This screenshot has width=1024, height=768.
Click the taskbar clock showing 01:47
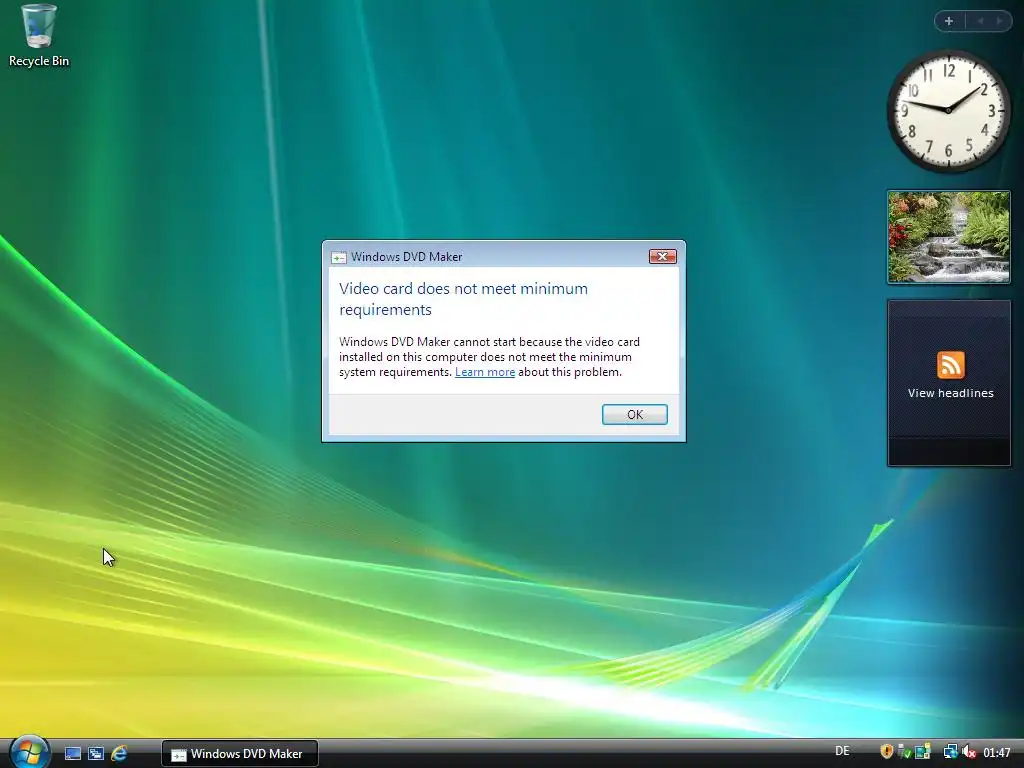[x=997, y=753]
